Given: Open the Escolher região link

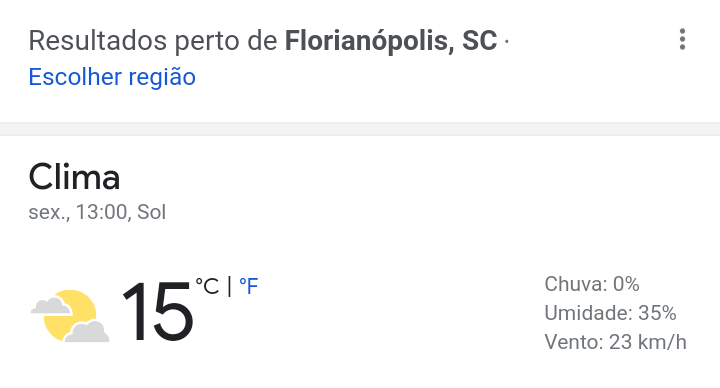Looking at the screenshot, I should (112, 77).
